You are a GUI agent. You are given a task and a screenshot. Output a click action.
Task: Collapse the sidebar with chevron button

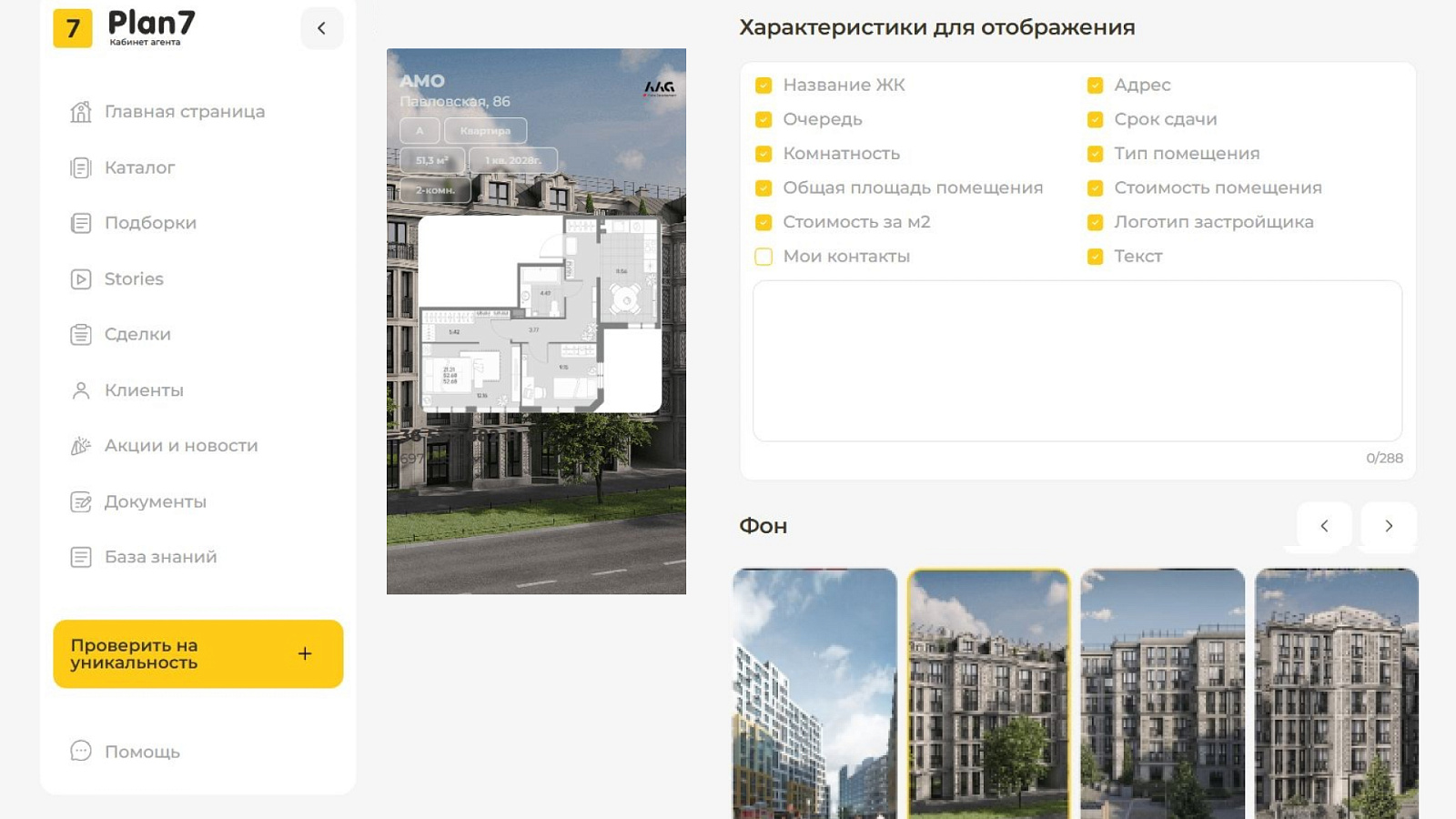tap(321, 28)
